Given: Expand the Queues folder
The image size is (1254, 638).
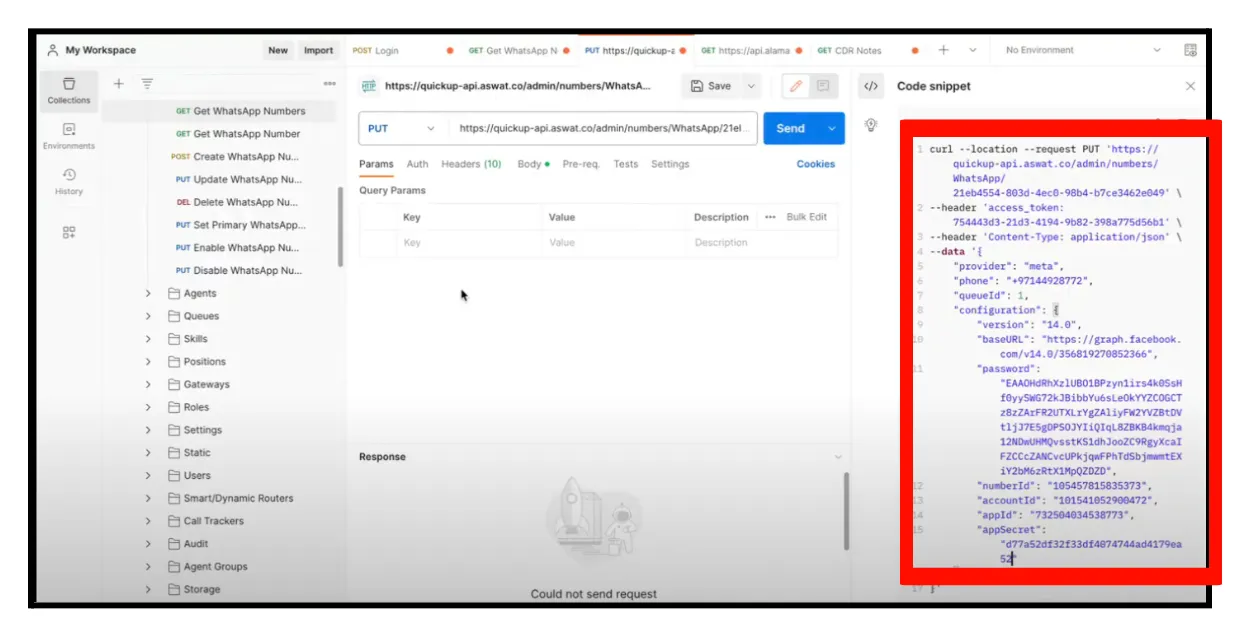Looking at the screenshot, I should coord(148,316).
